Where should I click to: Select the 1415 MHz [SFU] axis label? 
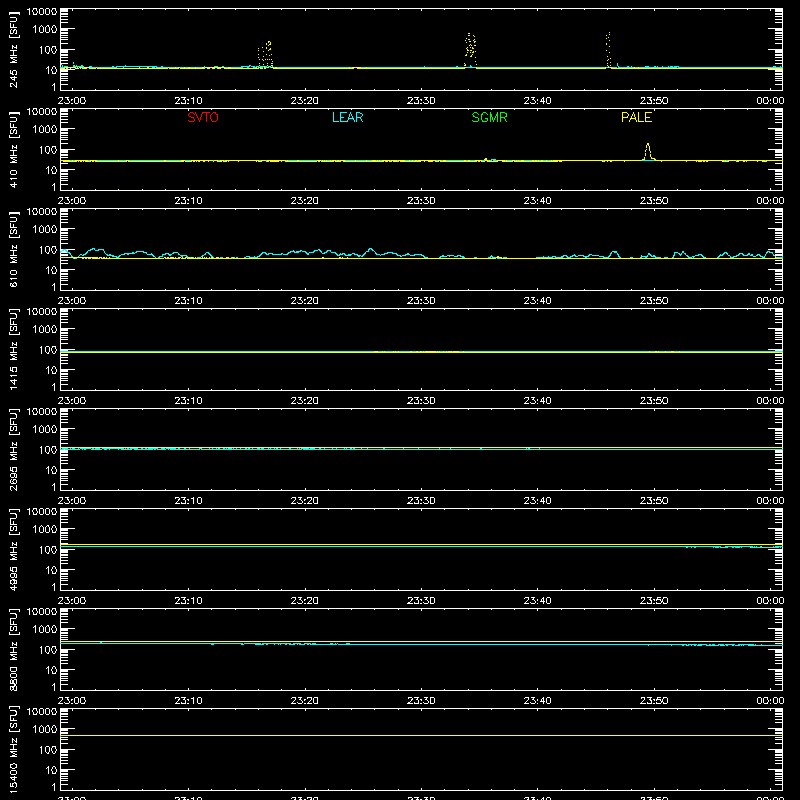click(13, 349)
